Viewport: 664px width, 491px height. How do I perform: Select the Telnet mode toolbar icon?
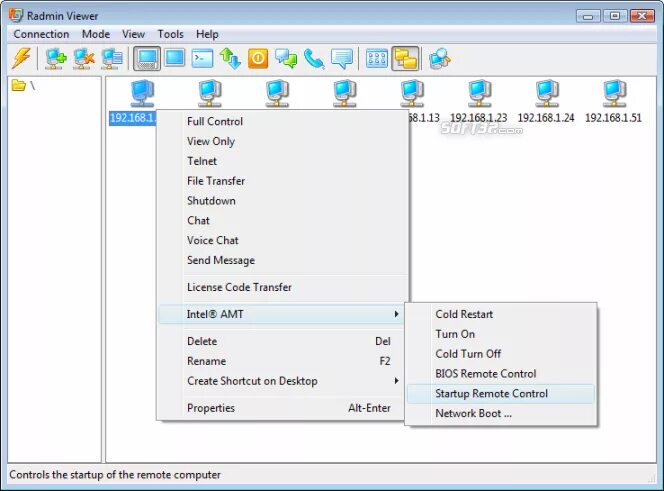pos(202,58)
